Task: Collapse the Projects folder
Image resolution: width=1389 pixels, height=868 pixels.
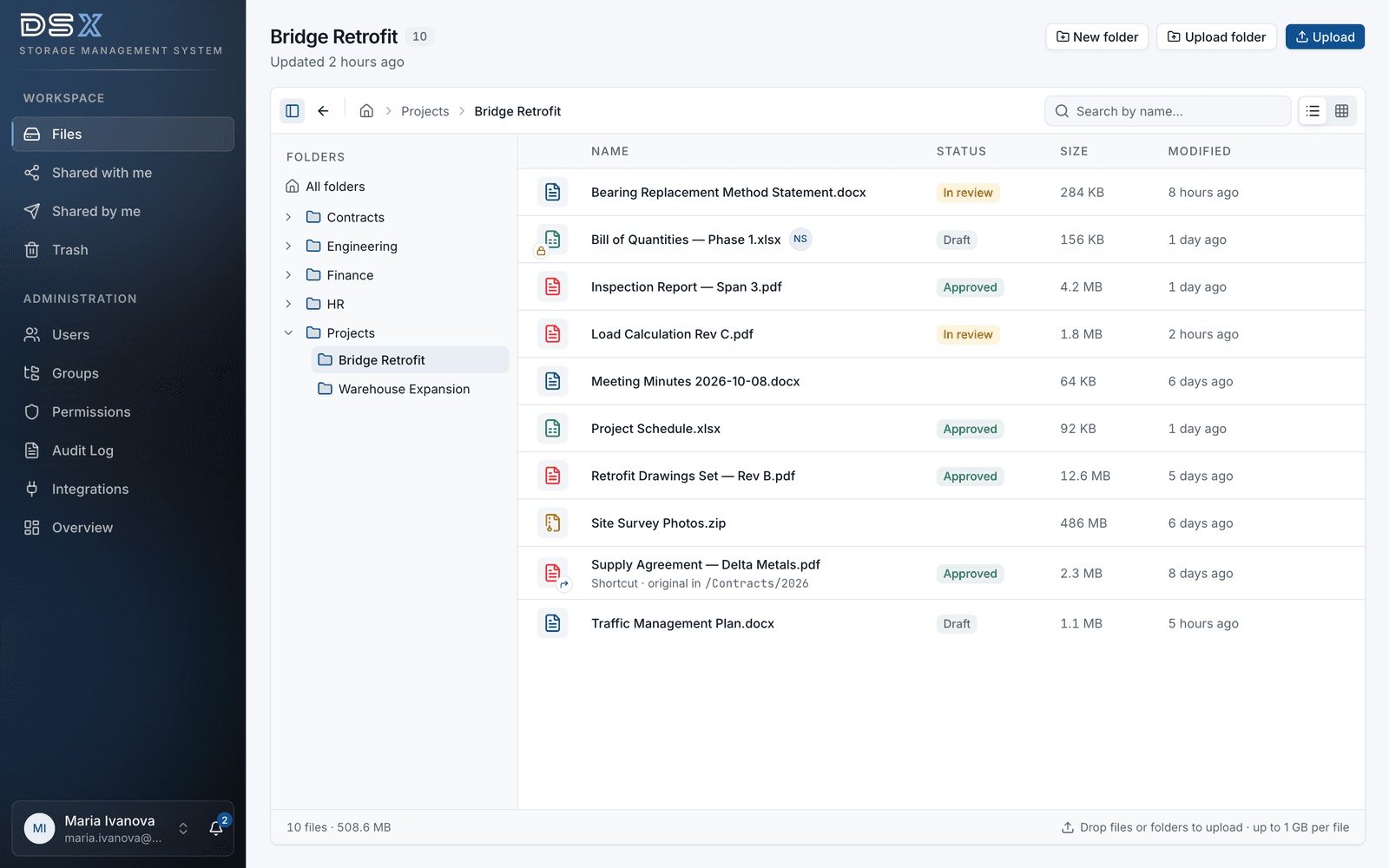Action: (x=289, y=333)
